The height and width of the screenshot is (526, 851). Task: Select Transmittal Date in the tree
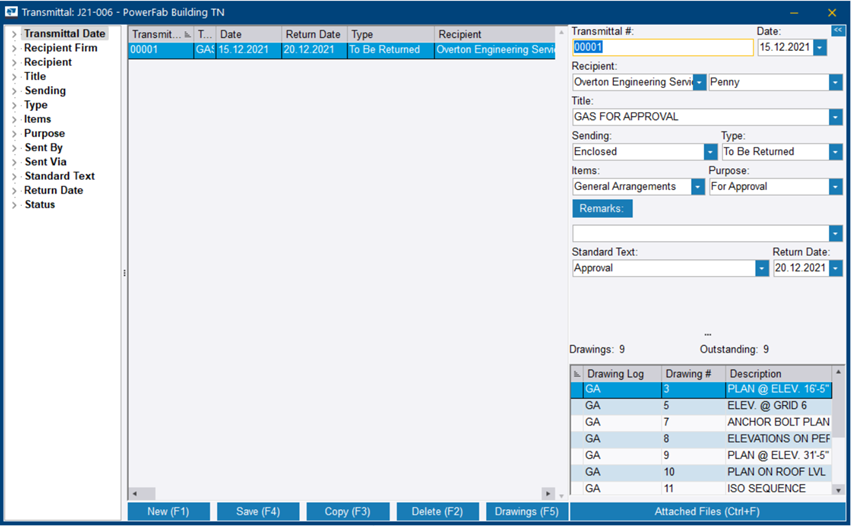click(x=64, y=34)
